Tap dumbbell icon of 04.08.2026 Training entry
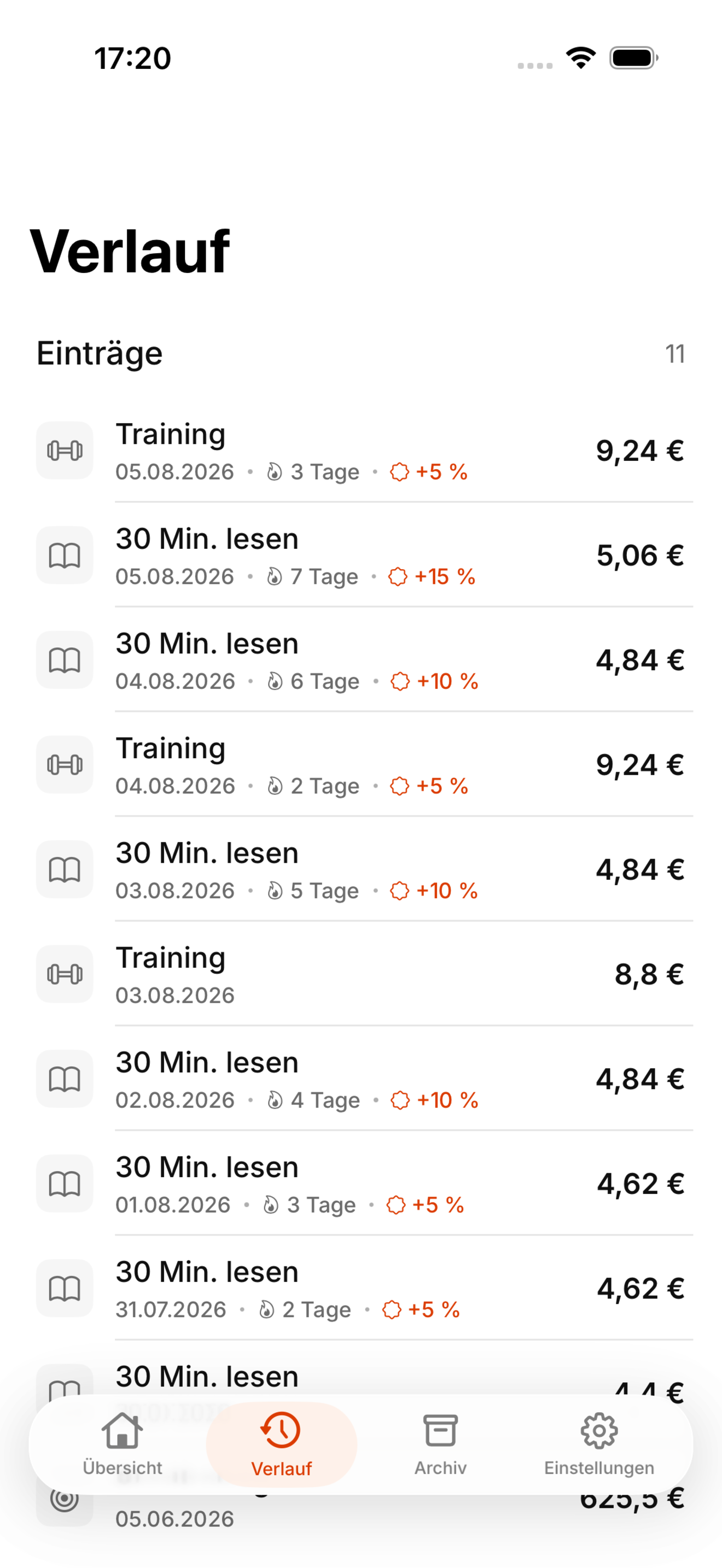 [x=65, y=764]
